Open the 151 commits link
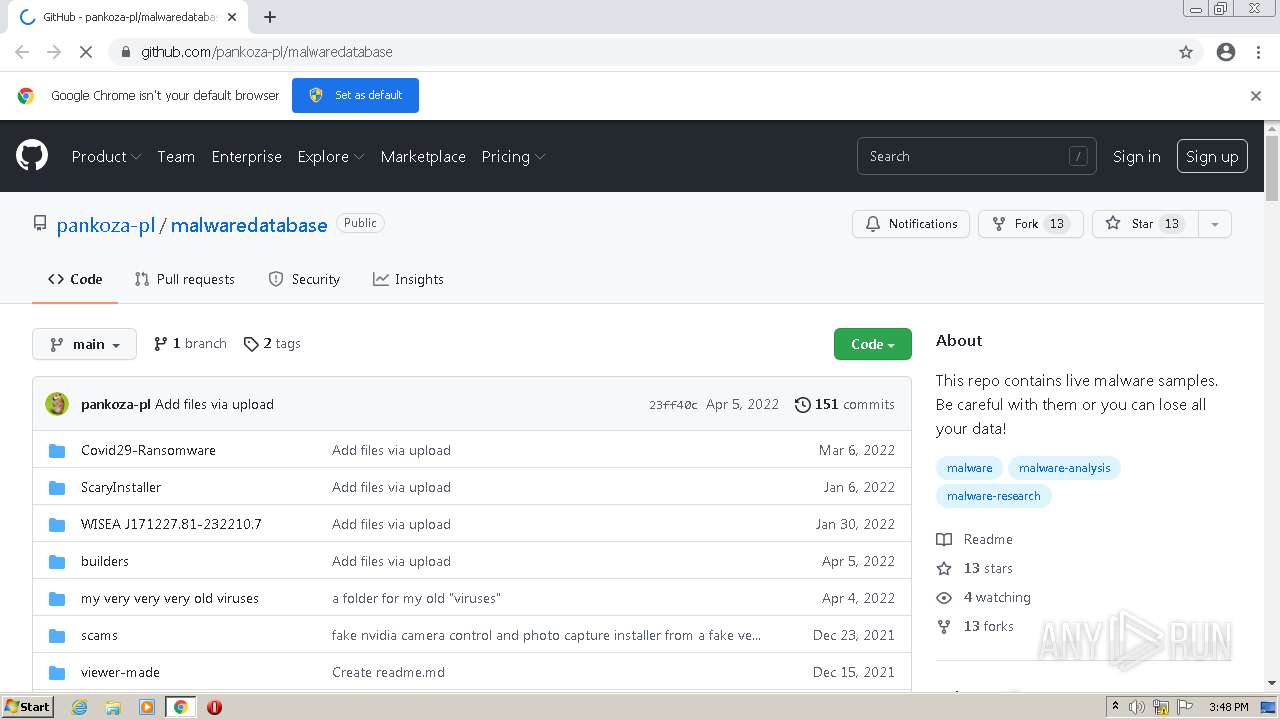The image size is (1280, 720). [845, 404]
